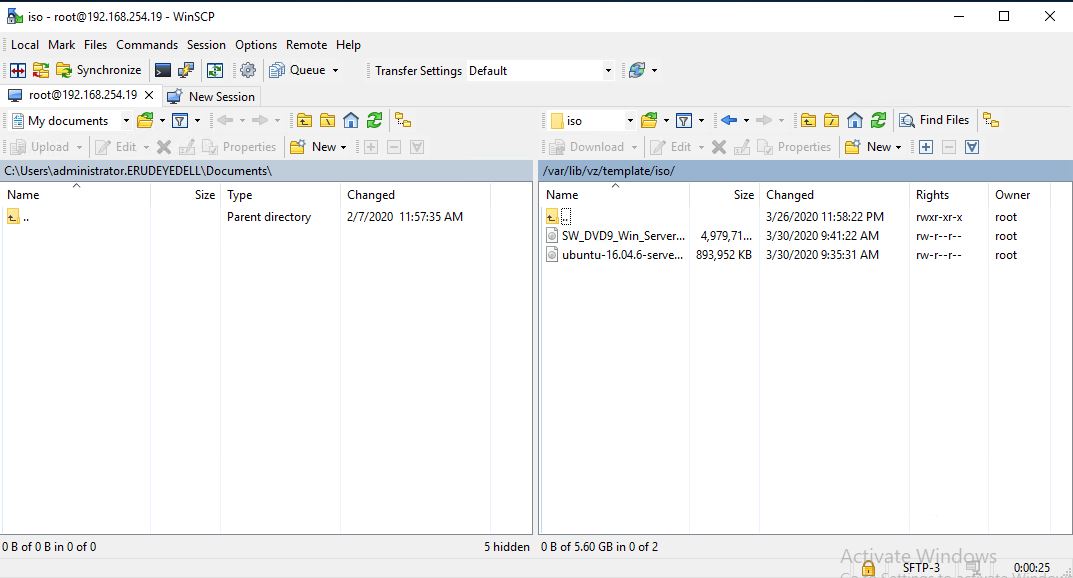
Task: Navigate to local parent directory icon
Action: pyautogui.click(x=304, y=120)
